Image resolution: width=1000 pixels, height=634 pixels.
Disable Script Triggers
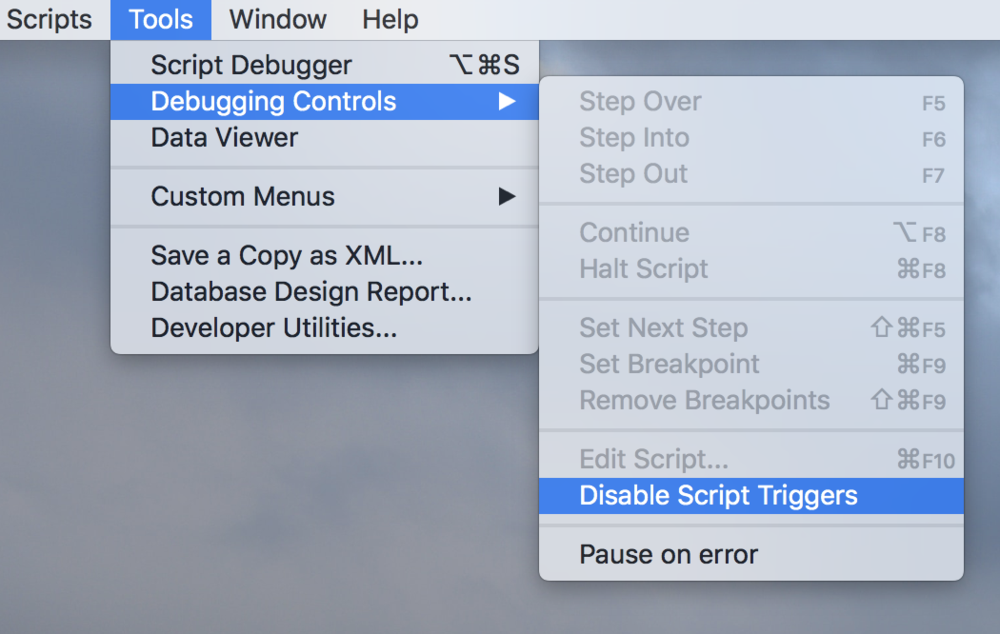(718, 495)
